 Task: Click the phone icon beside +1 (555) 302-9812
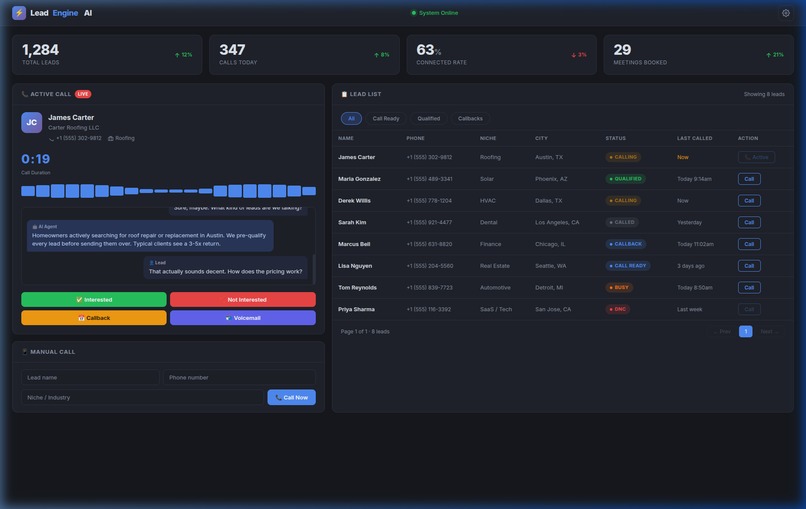point(51,138)
